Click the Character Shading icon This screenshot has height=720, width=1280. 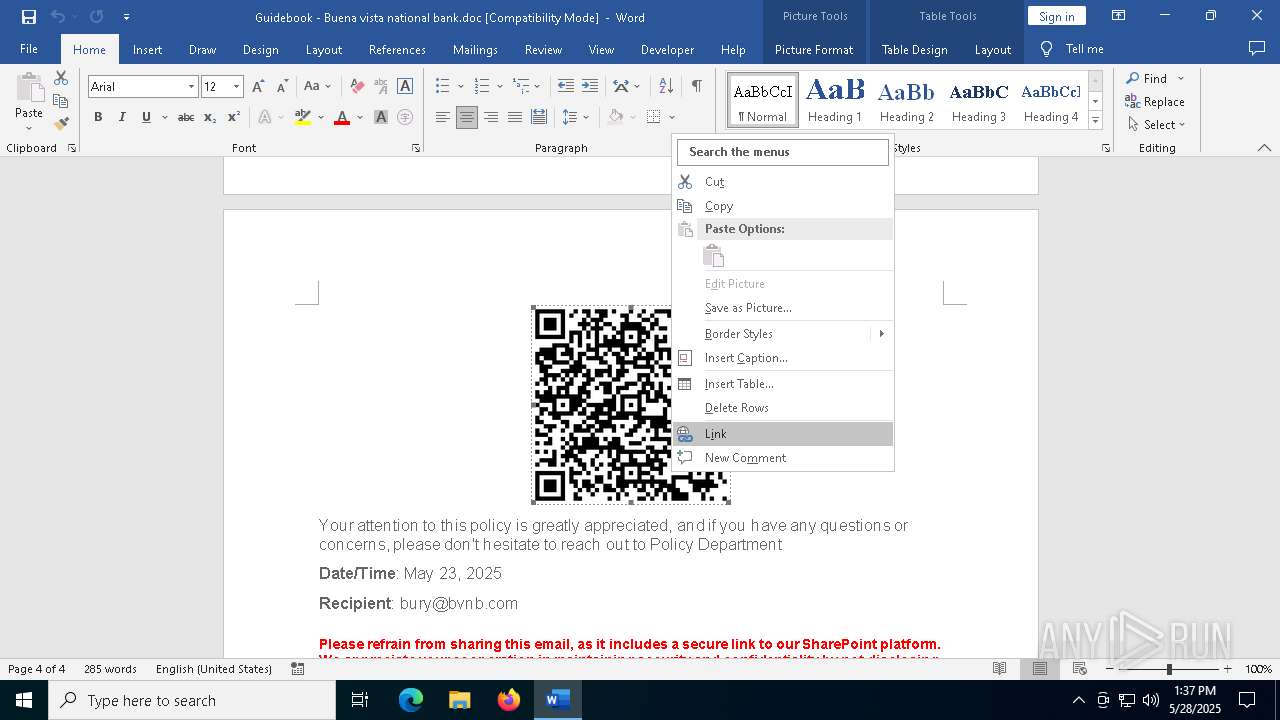[x=381, y=117]
